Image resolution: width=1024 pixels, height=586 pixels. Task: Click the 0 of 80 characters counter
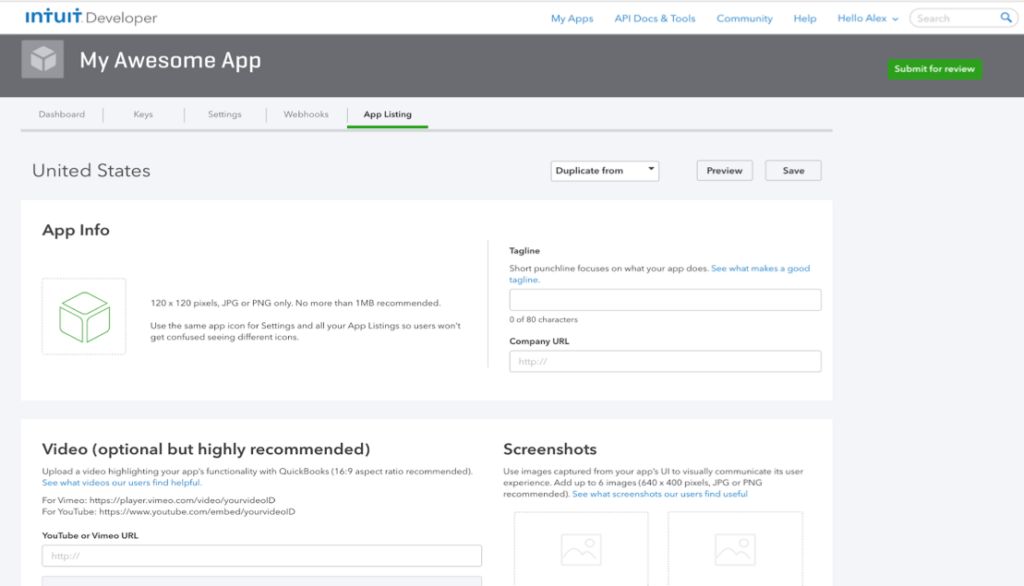point(543,319)
